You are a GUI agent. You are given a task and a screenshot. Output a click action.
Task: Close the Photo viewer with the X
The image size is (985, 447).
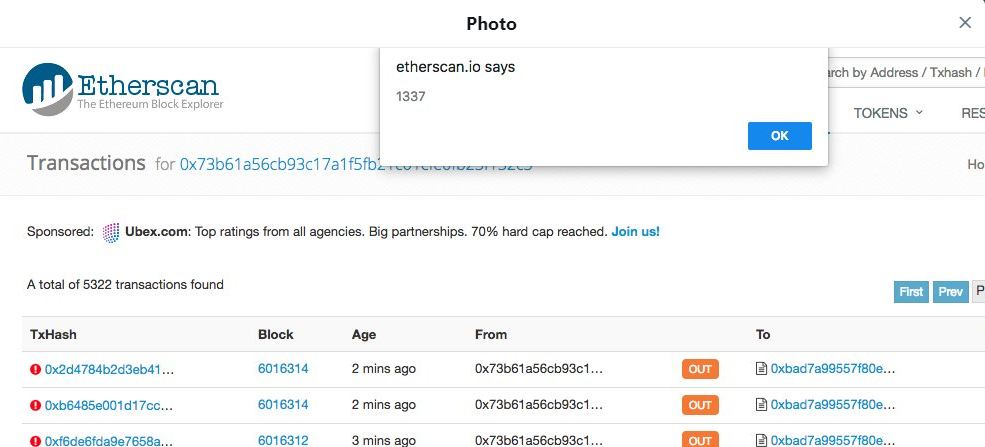point(964,23)
